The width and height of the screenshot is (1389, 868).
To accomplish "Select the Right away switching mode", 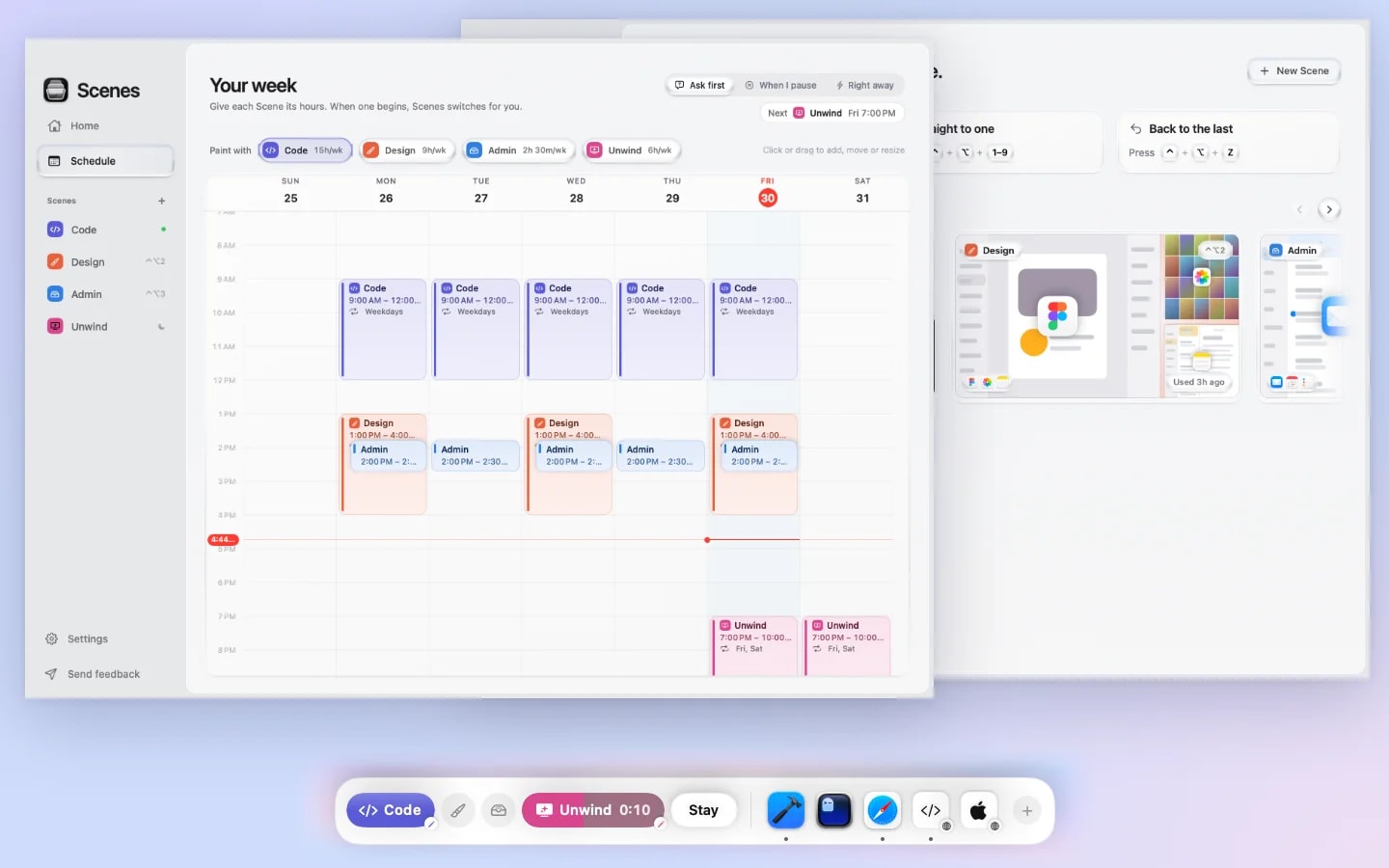I will [865, 86].
